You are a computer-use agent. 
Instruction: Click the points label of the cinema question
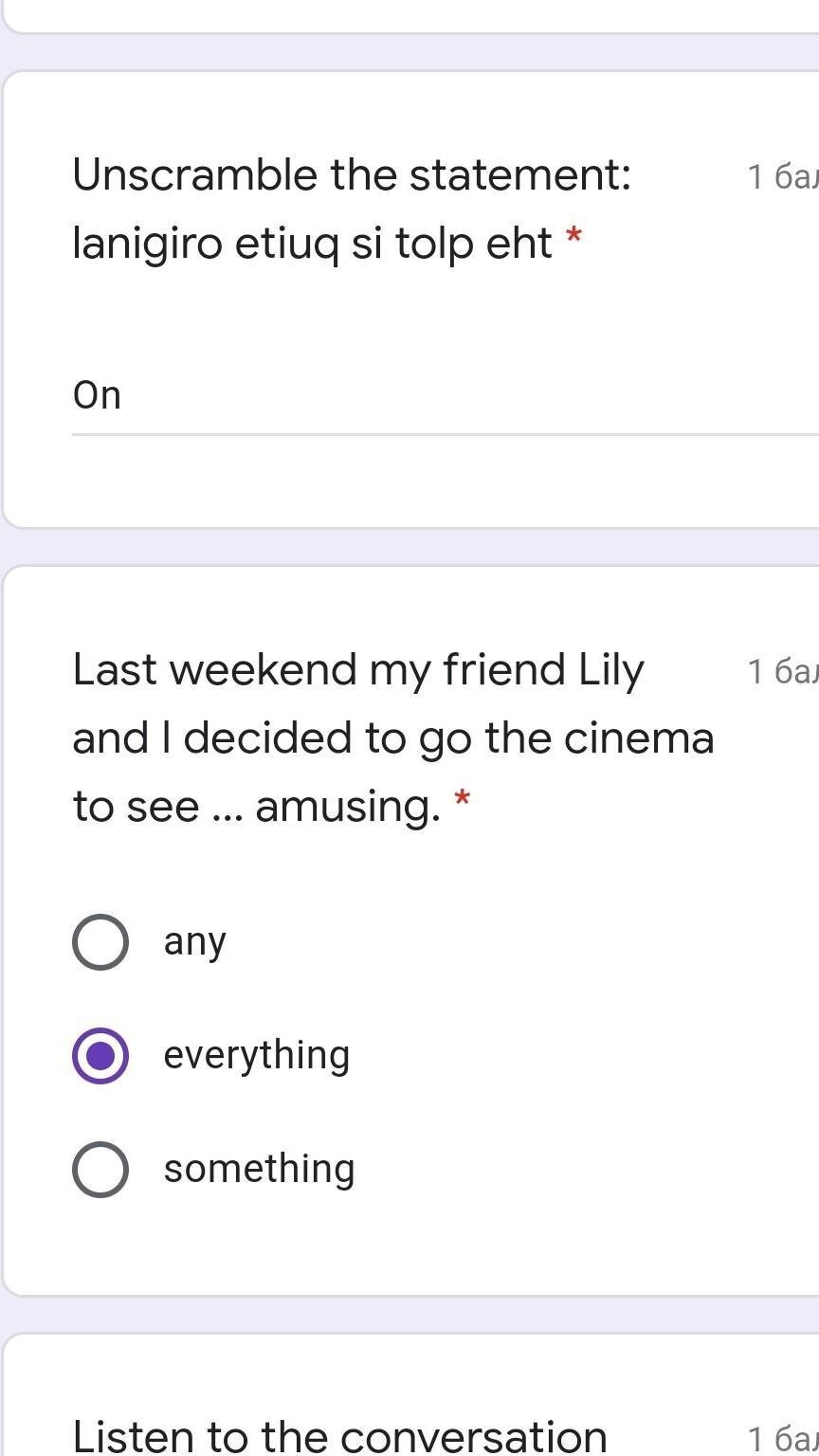pyautogui.click(x=782, y=672)
